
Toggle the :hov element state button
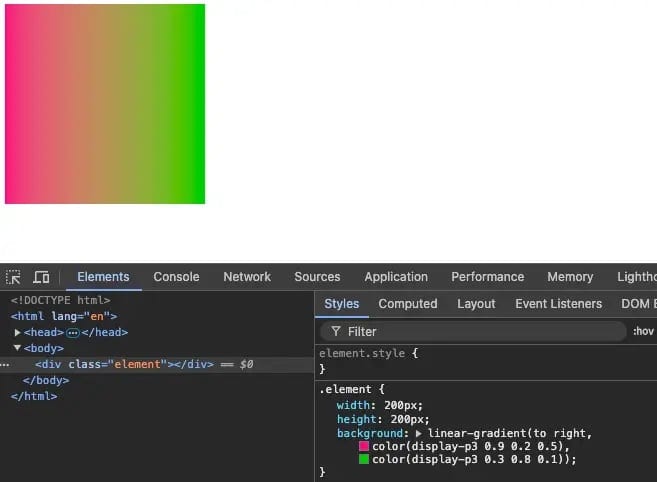[x=643, y=332]
